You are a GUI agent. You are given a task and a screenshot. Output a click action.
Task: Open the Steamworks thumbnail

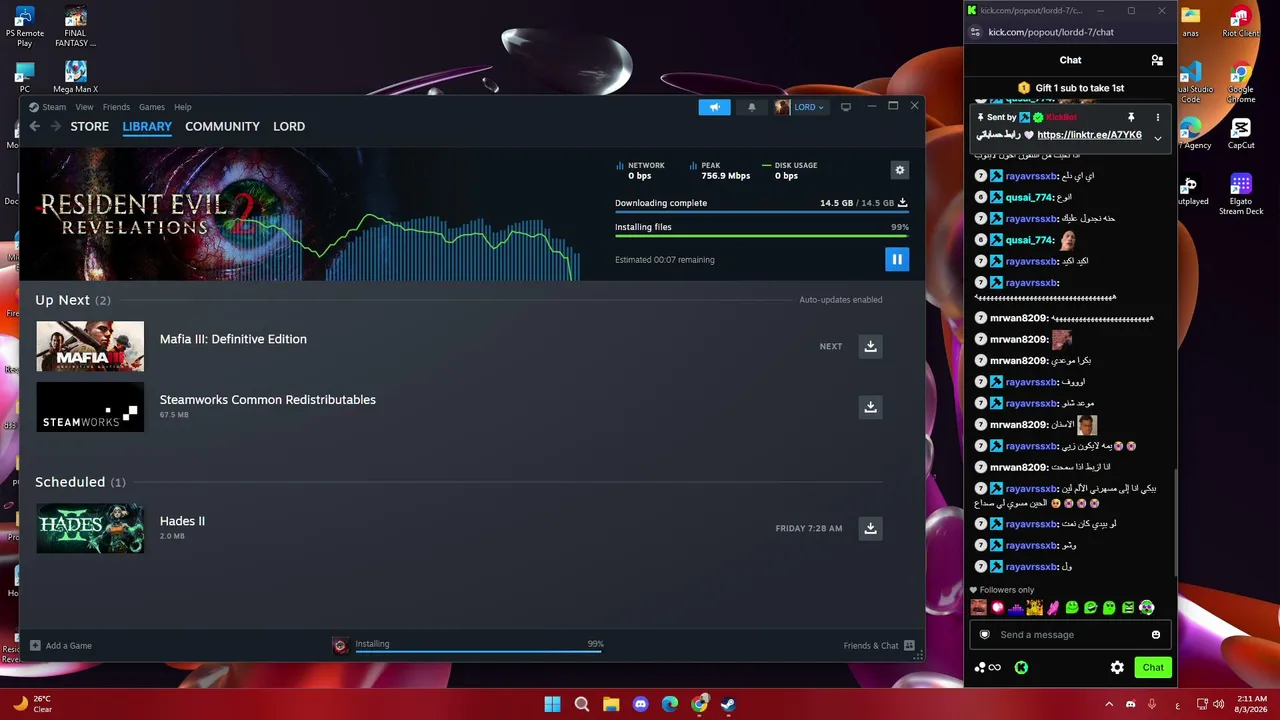coord(90,407)
